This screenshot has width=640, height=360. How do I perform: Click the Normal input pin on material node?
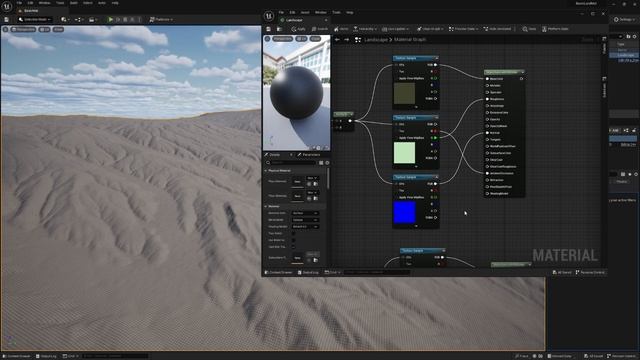click(487, 133)
